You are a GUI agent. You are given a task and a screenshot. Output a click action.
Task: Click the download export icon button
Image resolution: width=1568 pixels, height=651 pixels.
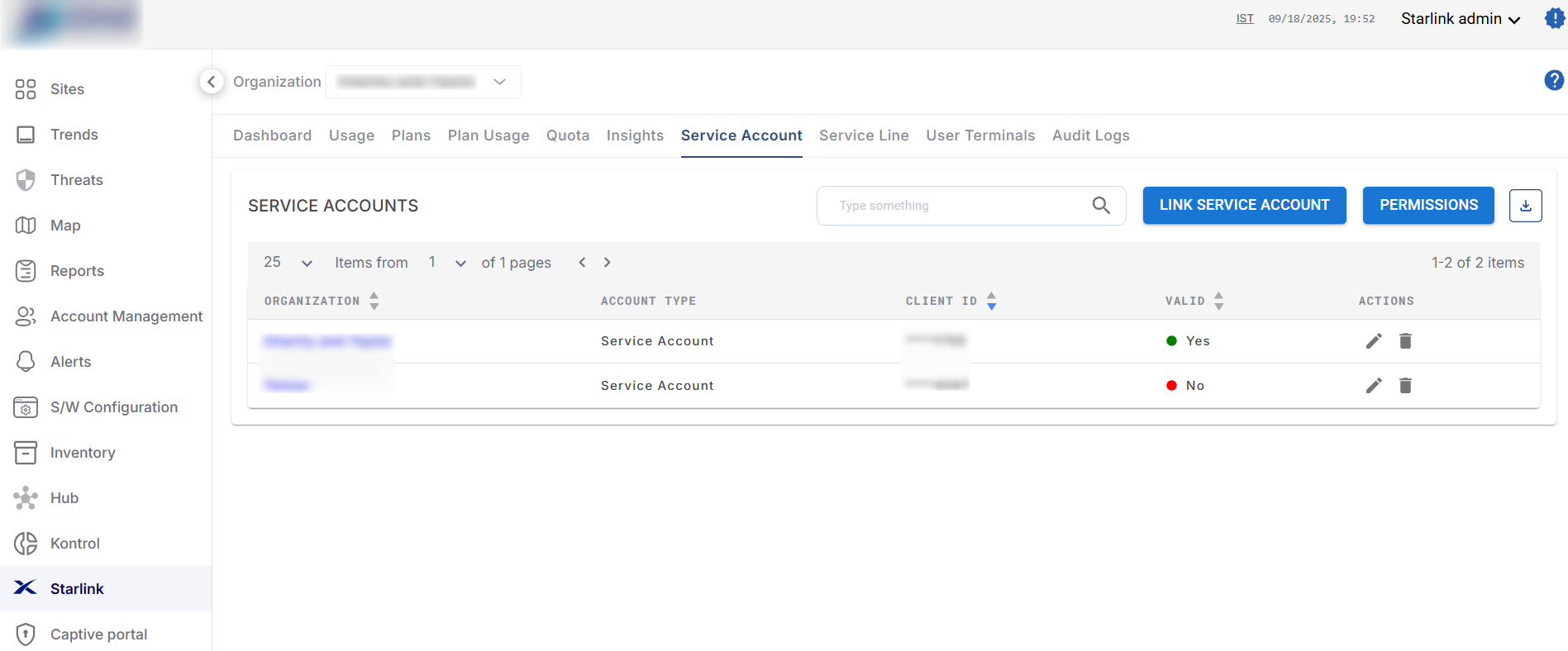(x=1525, y=206)
